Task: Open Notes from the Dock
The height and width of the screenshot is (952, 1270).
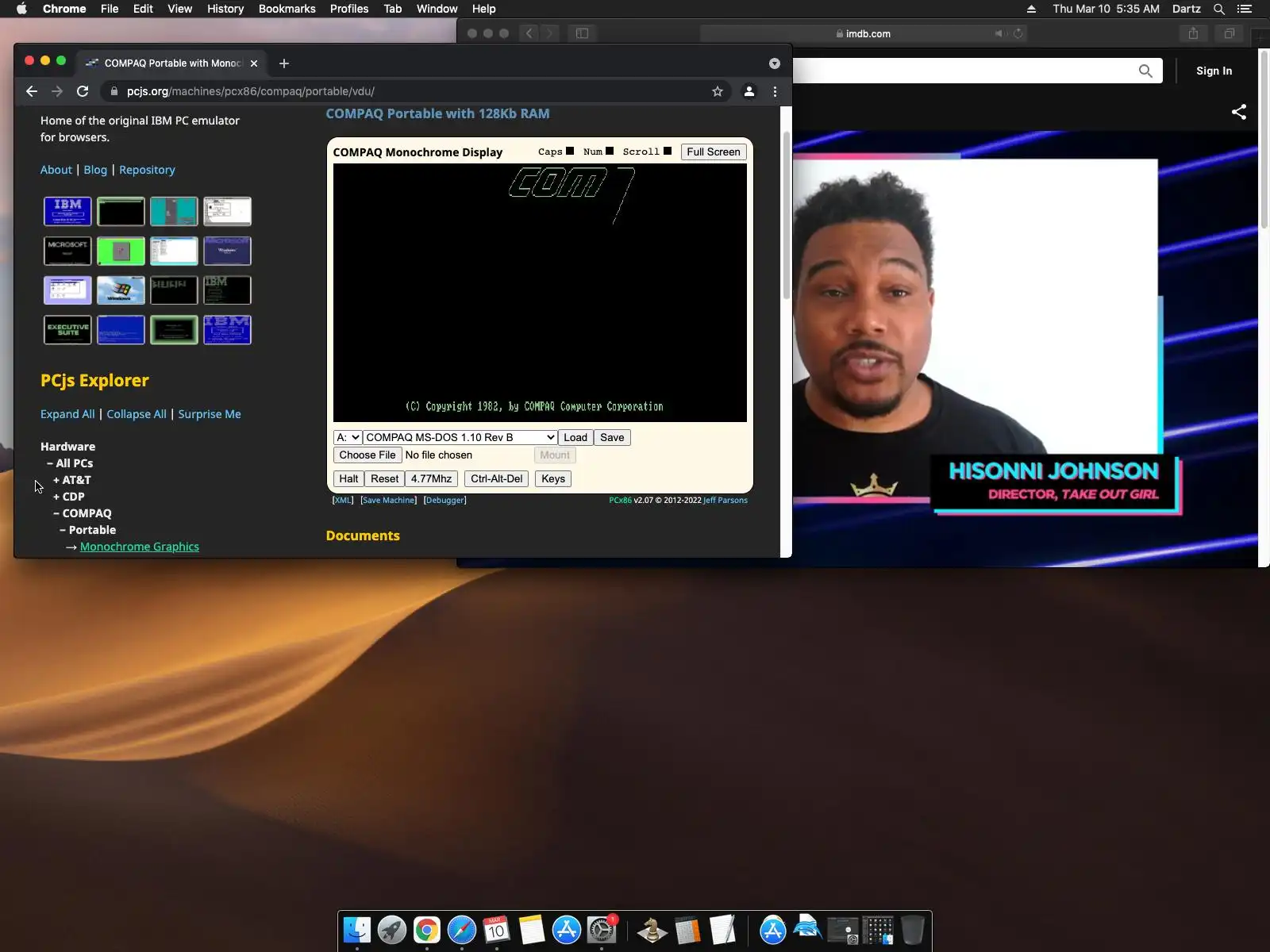Action: (532, 930)
